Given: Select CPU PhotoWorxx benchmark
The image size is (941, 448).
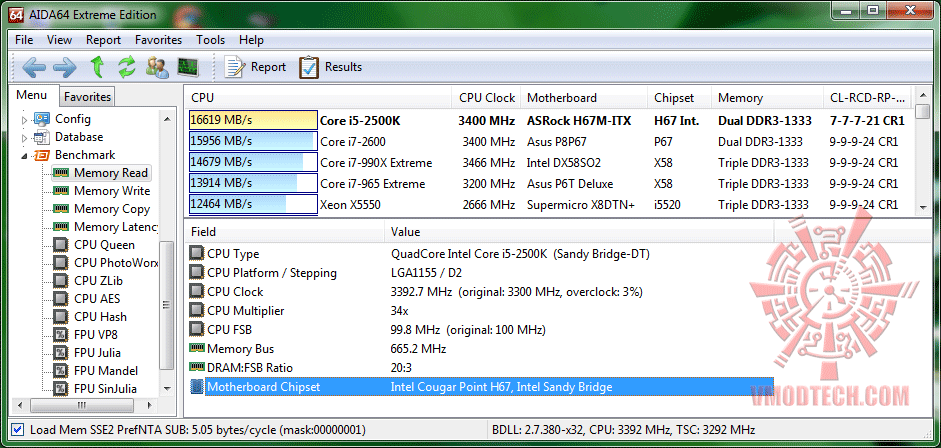Looking at the screenshot, I should pos(115,263).
